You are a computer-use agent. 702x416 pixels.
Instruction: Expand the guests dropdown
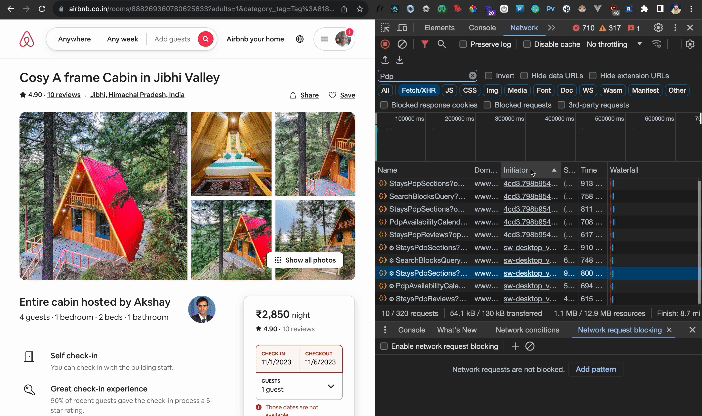(299, 386)
